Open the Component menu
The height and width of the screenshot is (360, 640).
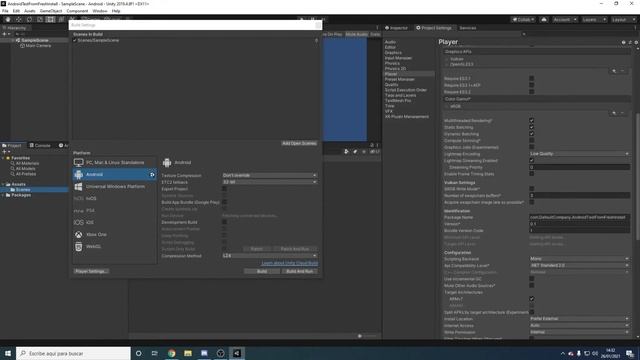[x=77, y=11]
